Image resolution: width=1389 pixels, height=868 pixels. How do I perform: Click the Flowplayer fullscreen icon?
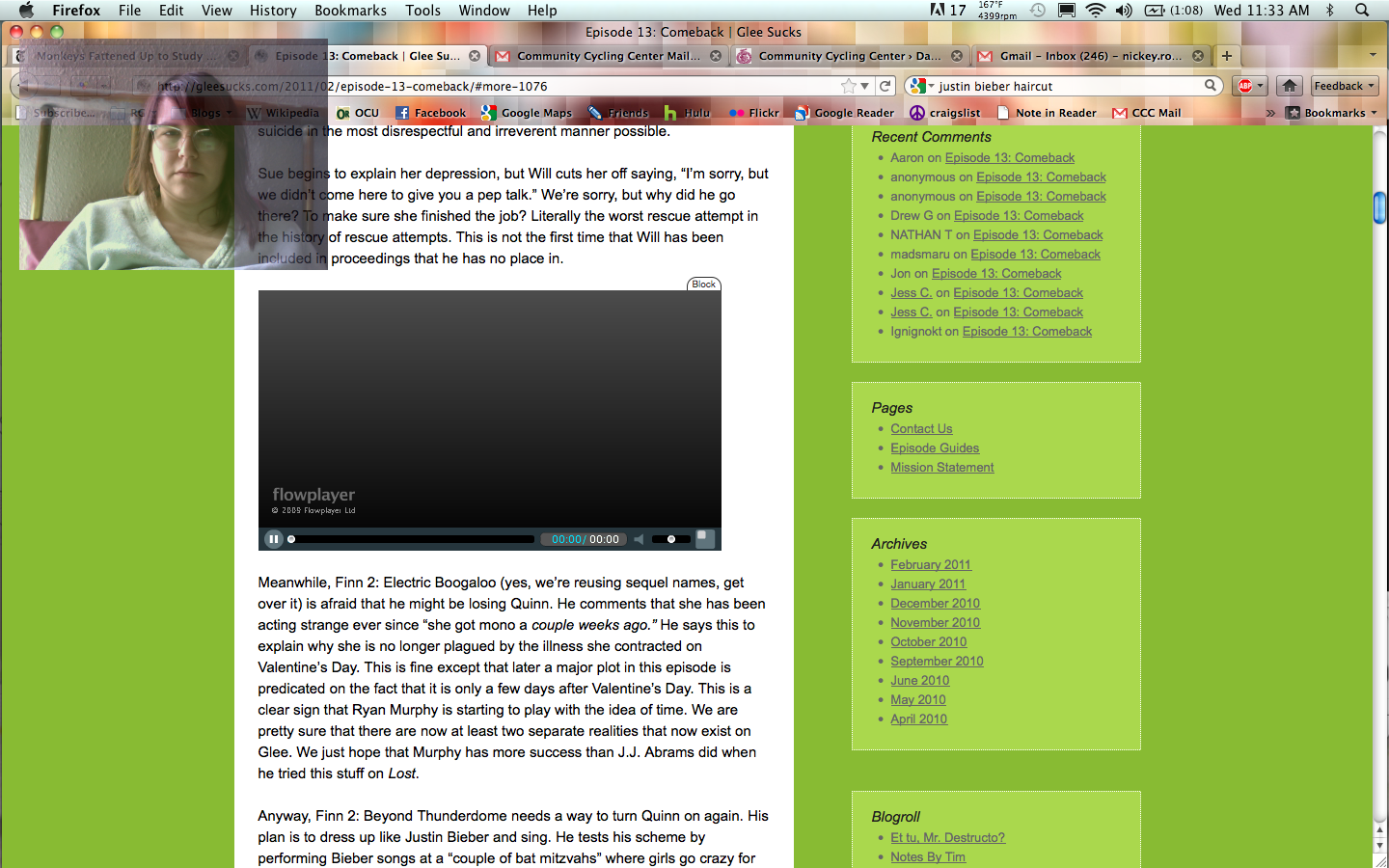pyautogui.click(x=705, y=538)
